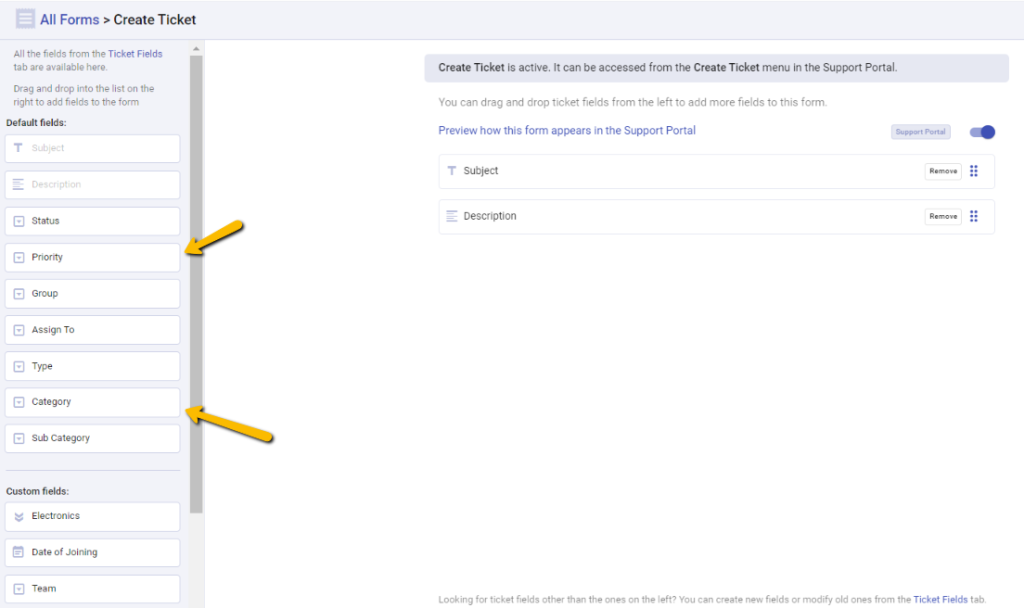Select the Assign To field in the sidebar
The height and width of the screenshot is (608, 1024).
coord(92,329)
